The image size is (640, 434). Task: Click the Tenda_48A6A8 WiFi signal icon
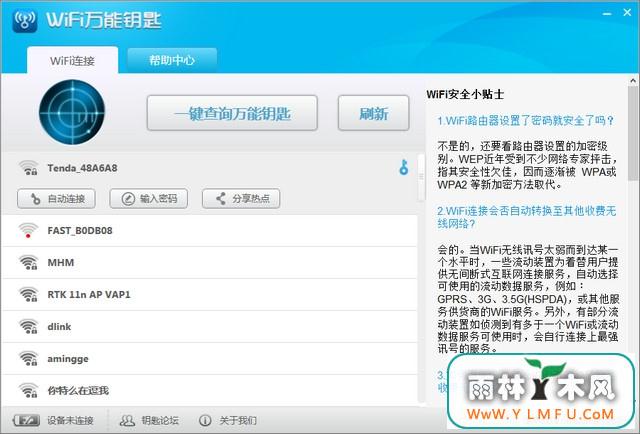click(29, 168)
